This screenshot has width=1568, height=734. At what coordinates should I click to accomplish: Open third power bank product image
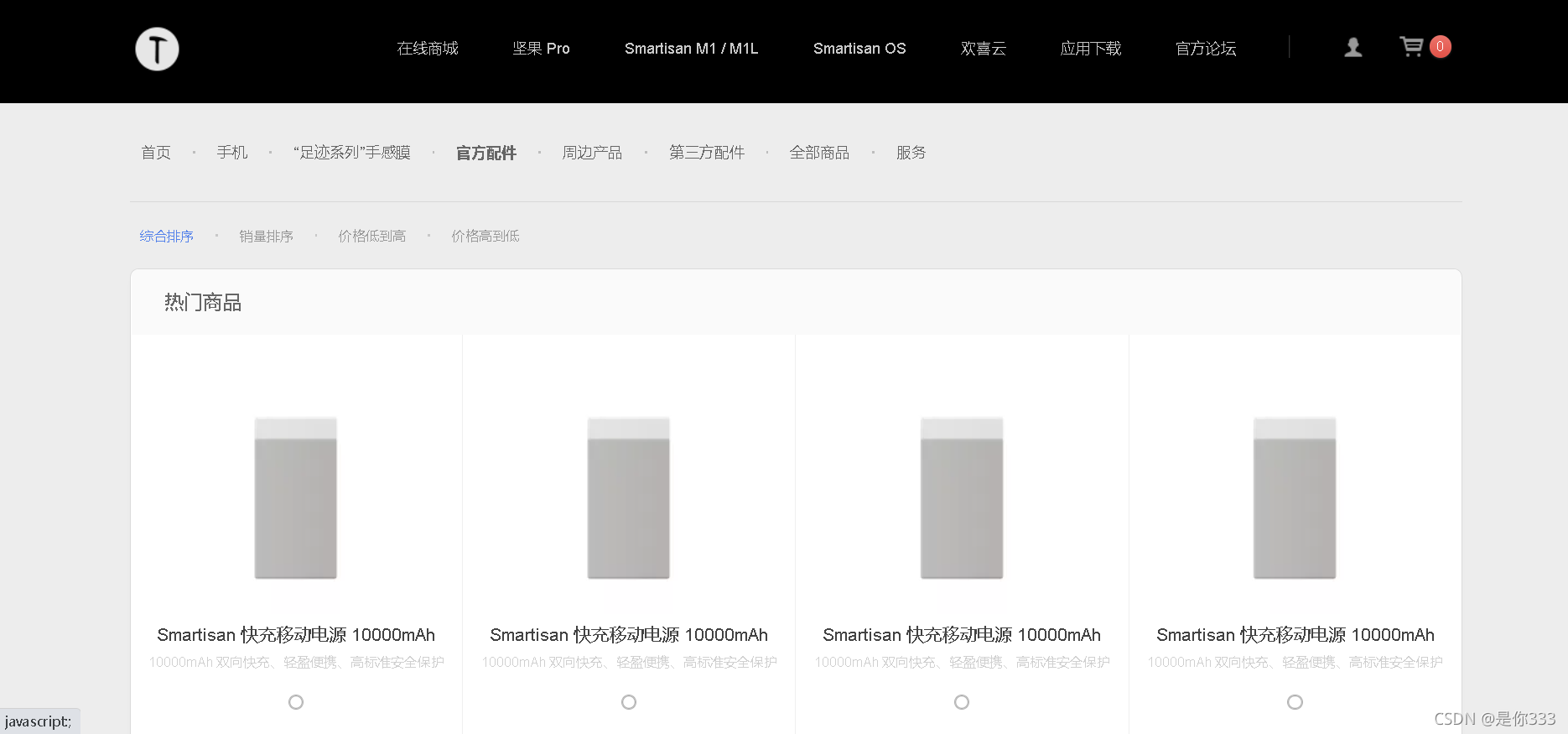962,497
